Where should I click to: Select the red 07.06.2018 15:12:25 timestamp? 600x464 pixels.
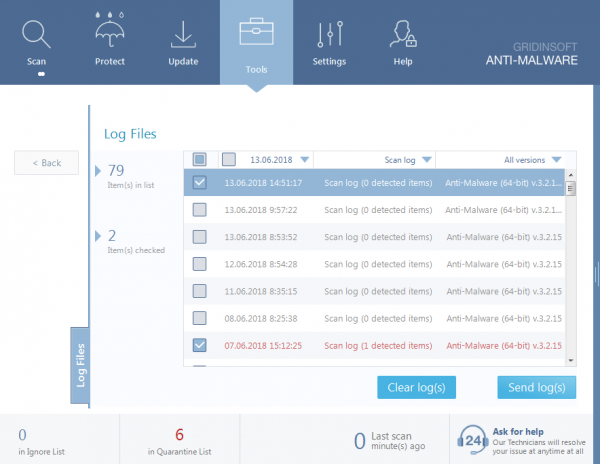coord(263,346)
